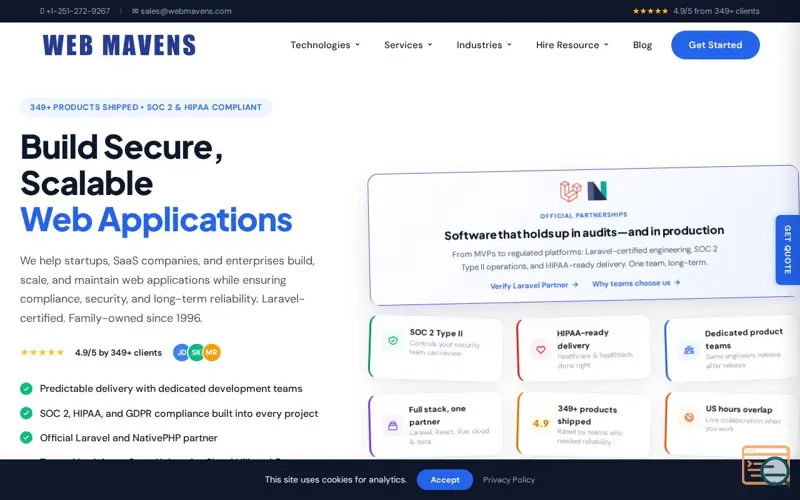Click the five stars beside 4.9/5 by 349+ clients
Image resolution: width=800 pixels, height=500 pixels.
coord(42,353)
